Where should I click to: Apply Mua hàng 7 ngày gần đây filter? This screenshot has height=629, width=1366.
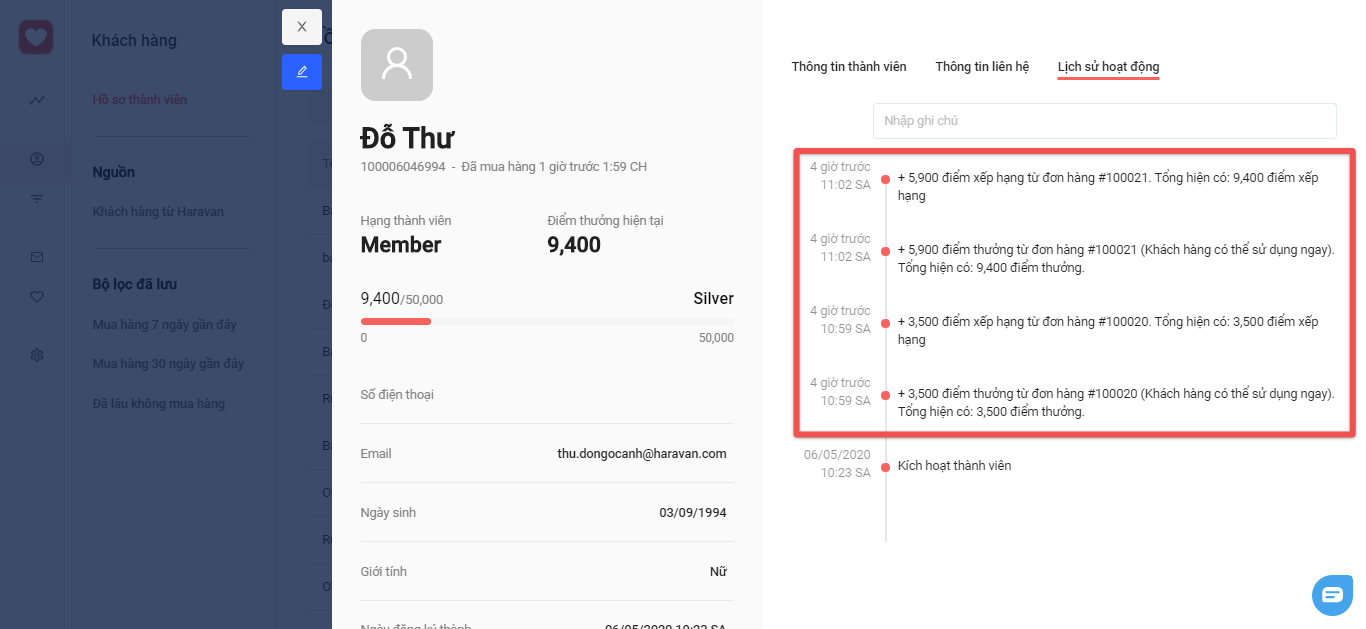[165, 325]
